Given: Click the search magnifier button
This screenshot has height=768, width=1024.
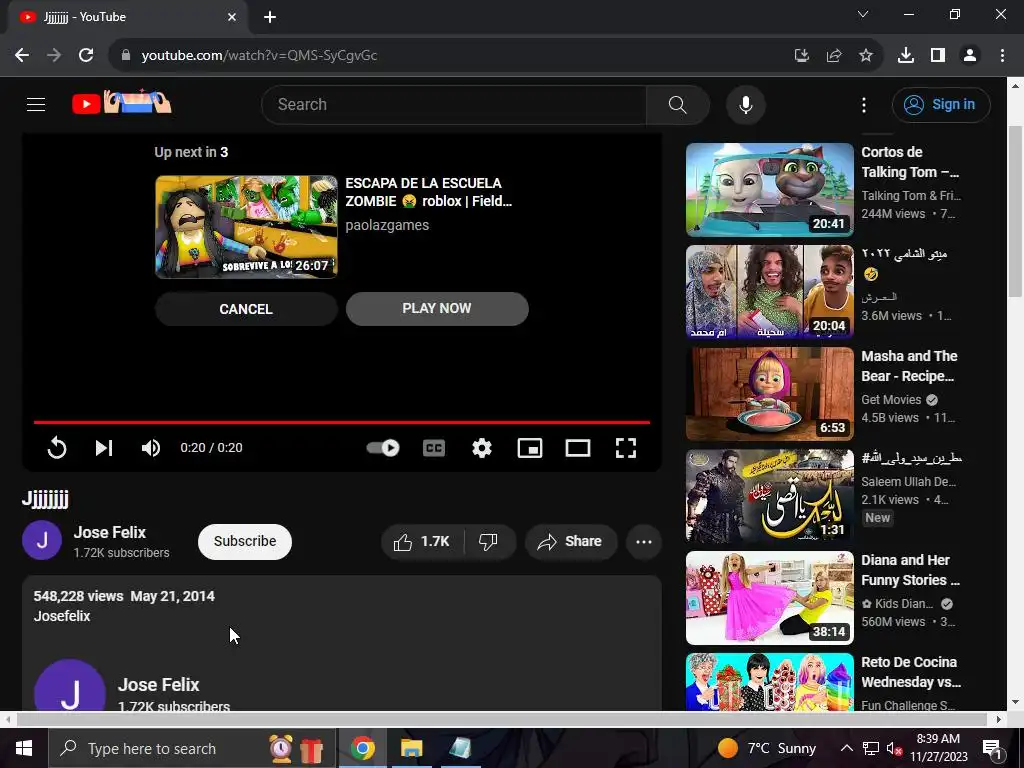Looking at the screenshot, I should 677,104.
